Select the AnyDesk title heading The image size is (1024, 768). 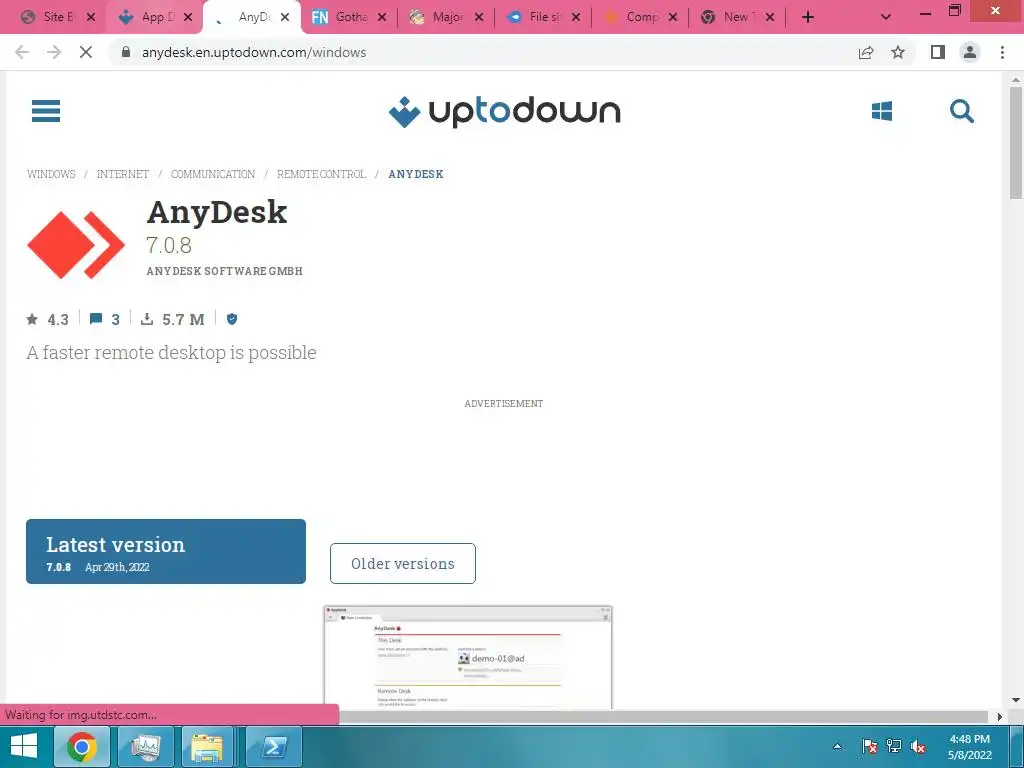tap(217, 212)
